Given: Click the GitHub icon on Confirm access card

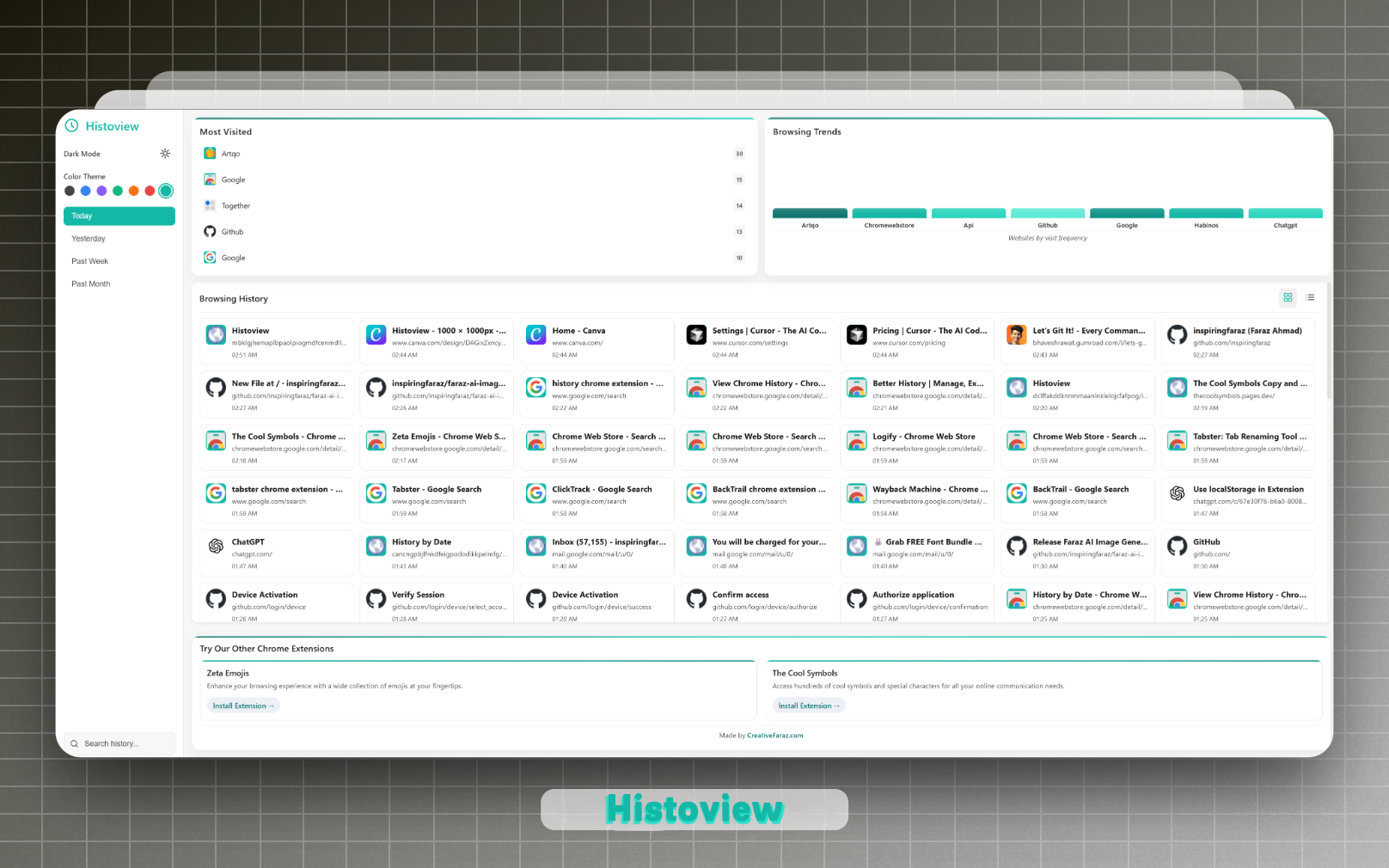Looking at the screenshot, I should point(696,599).
